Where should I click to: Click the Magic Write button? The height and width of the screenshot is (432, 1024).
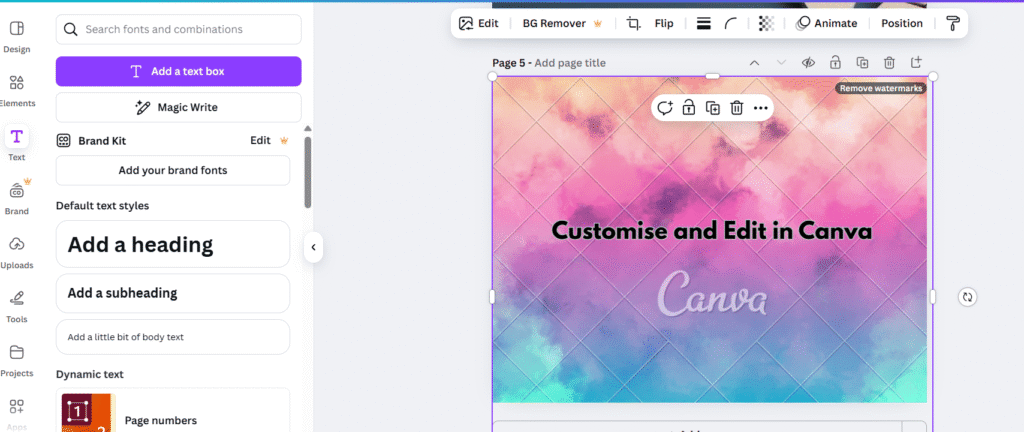coord(178,108)
